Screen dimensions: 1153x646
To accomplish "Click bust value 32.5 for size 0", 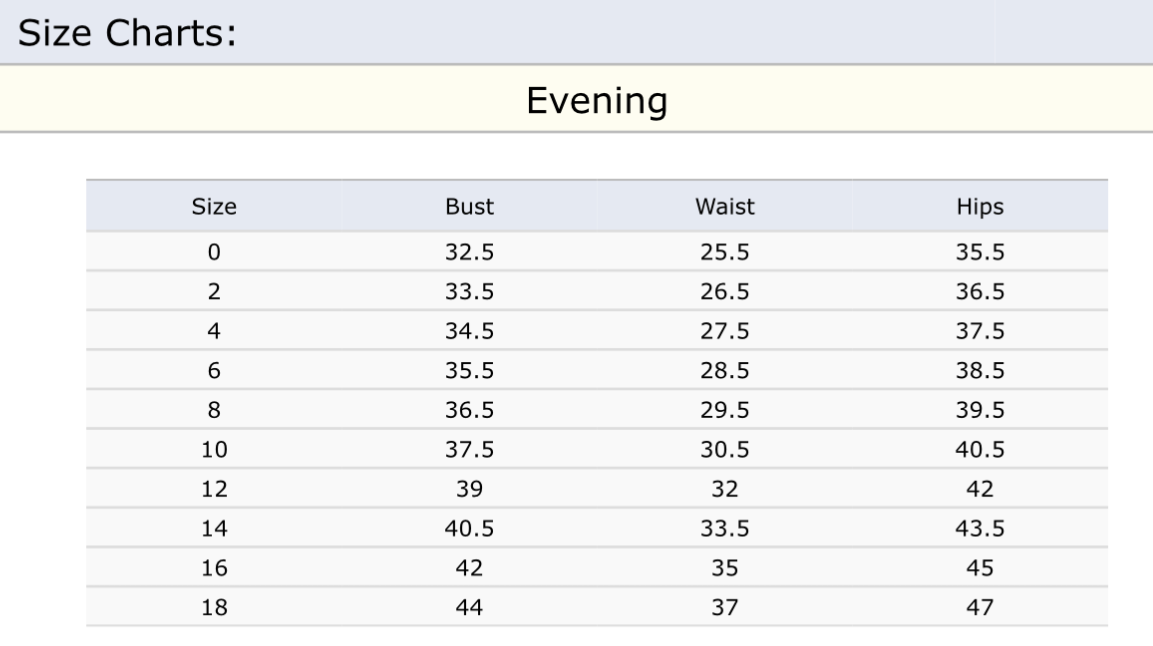I will tap(469, 252).
